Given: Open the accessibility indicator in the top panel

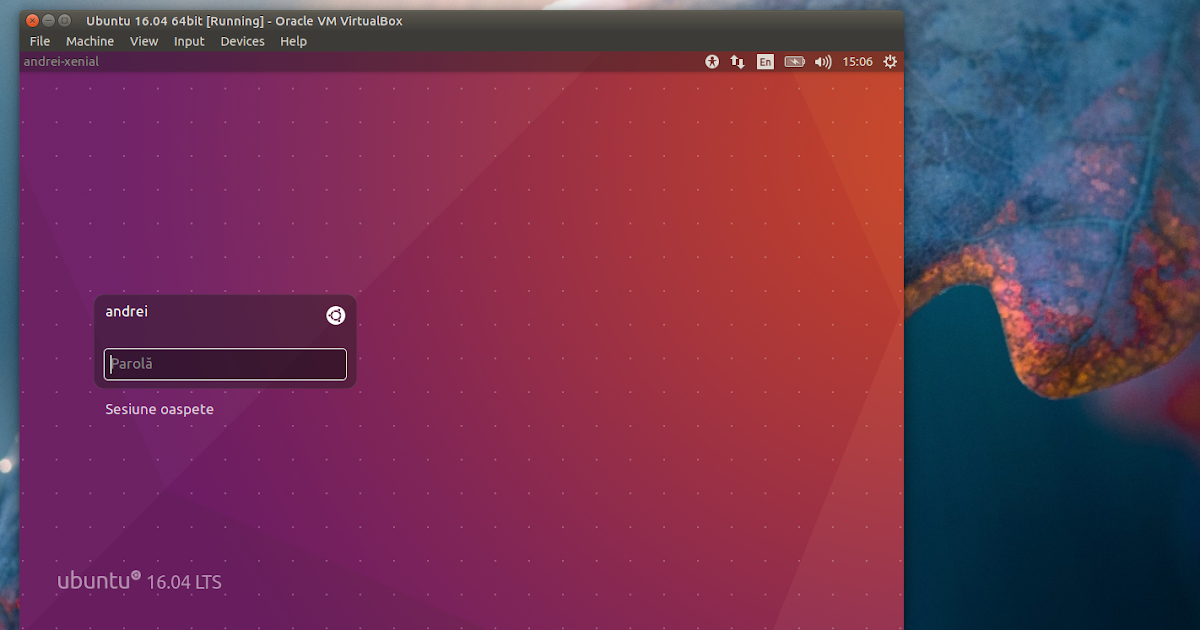Looking at the screenshot, I should coord(712,61).
